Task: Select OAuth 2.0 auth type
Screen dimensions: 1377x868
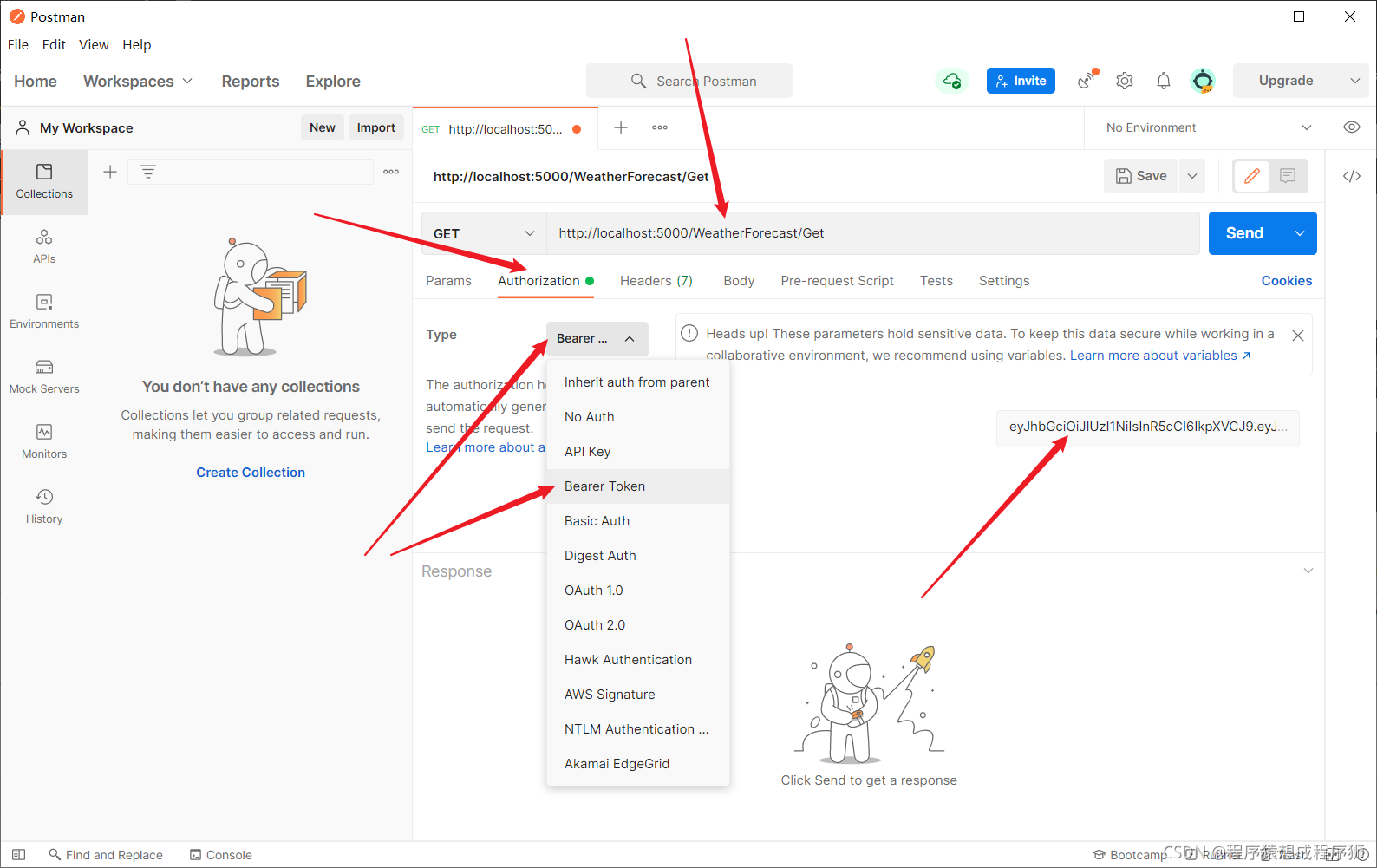Action: pos(638,625)
